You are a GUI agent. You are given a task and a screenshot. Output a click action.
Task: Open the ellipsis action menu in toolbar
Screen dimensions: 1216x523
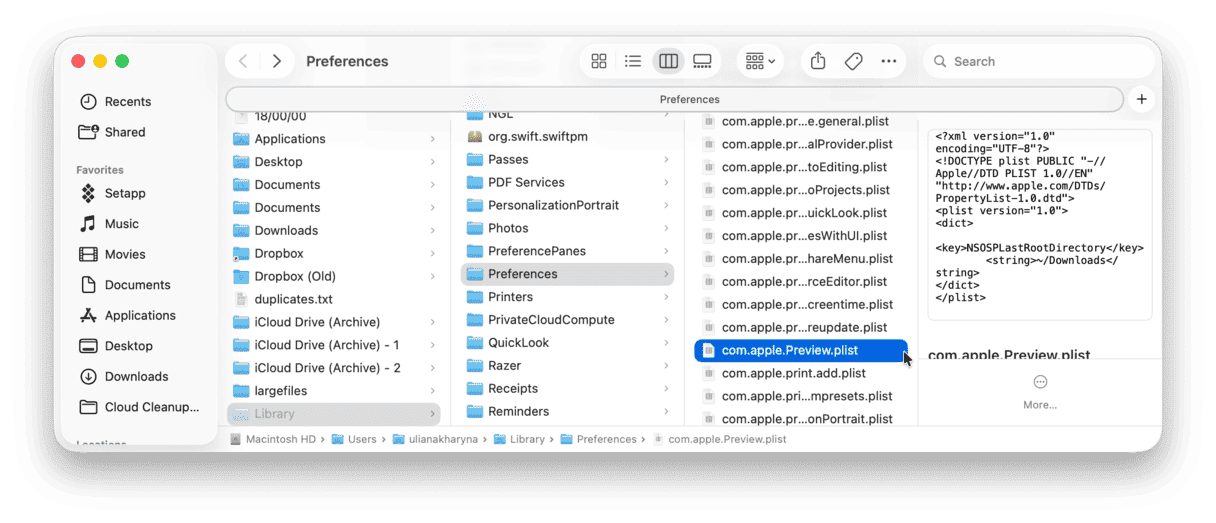889,61
